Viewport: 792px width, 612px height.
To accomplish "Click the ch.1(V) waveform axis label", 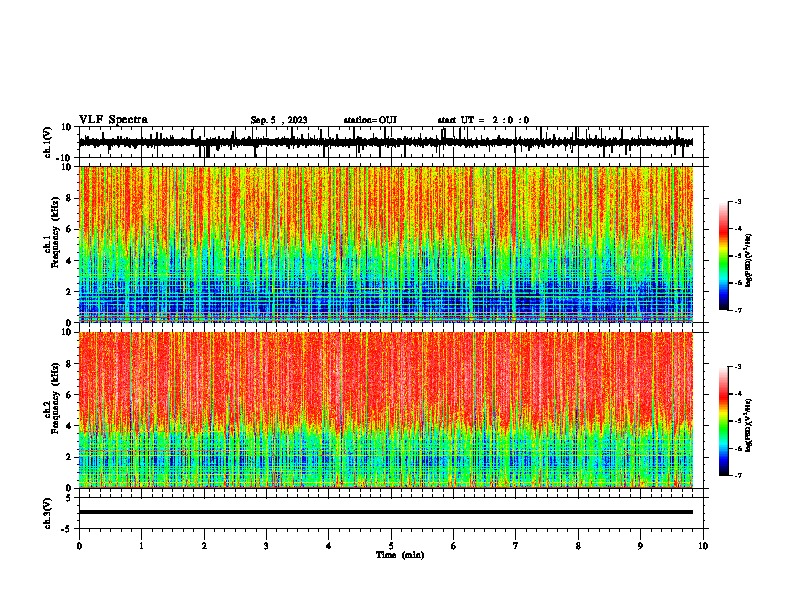I will click(48, 142).
